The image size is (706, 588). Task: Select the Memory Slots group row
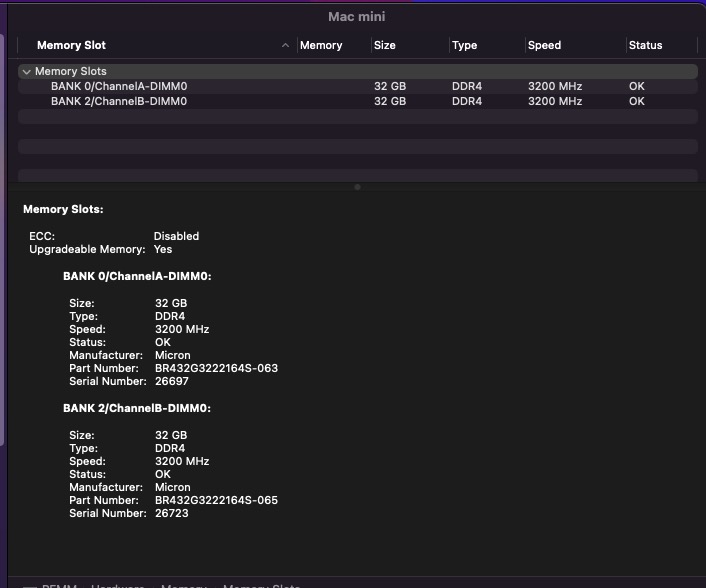click(358, 71)
